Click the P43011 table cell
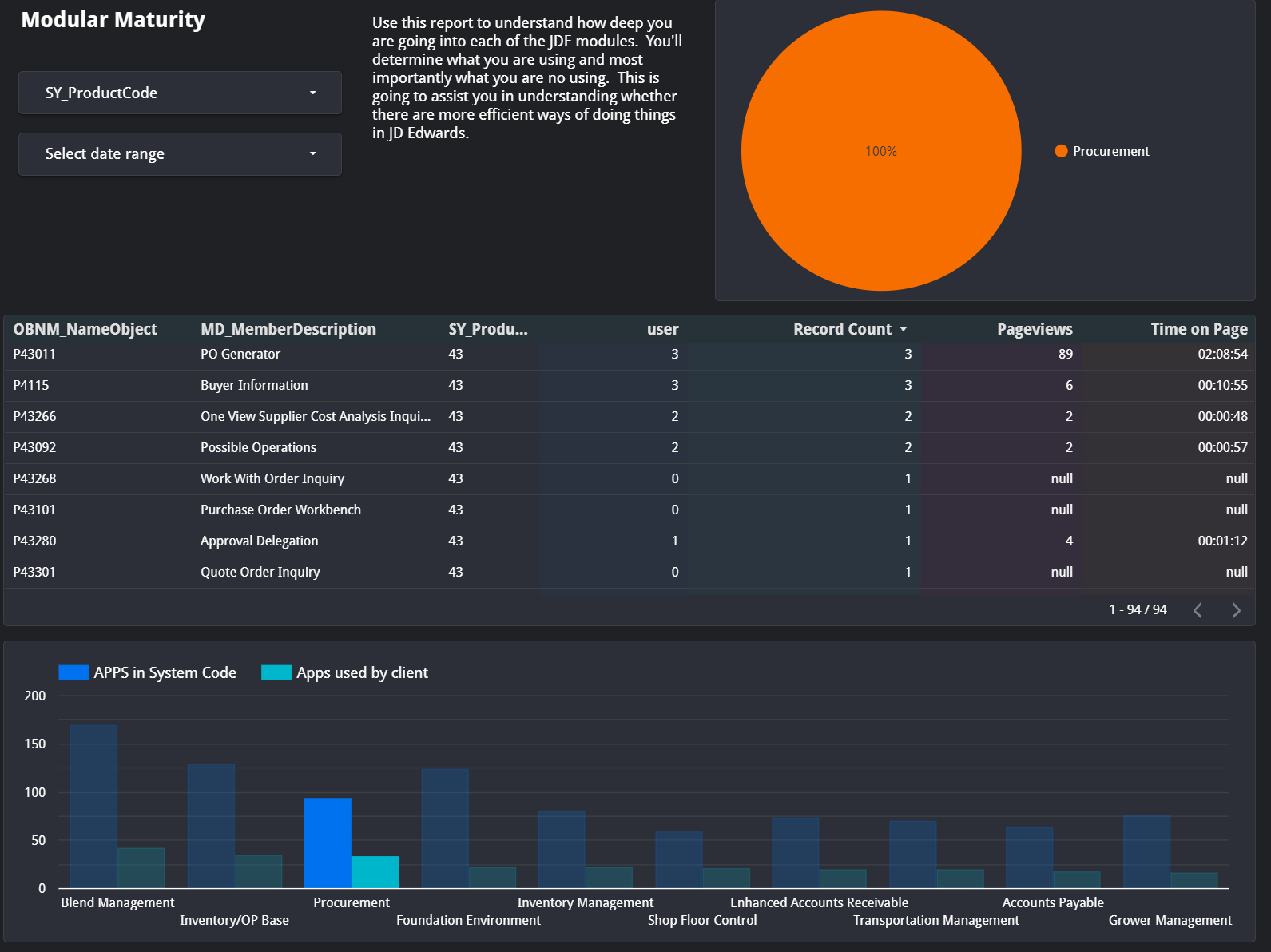The width and height of the screenshot is (1271, 952). (34, 354)
